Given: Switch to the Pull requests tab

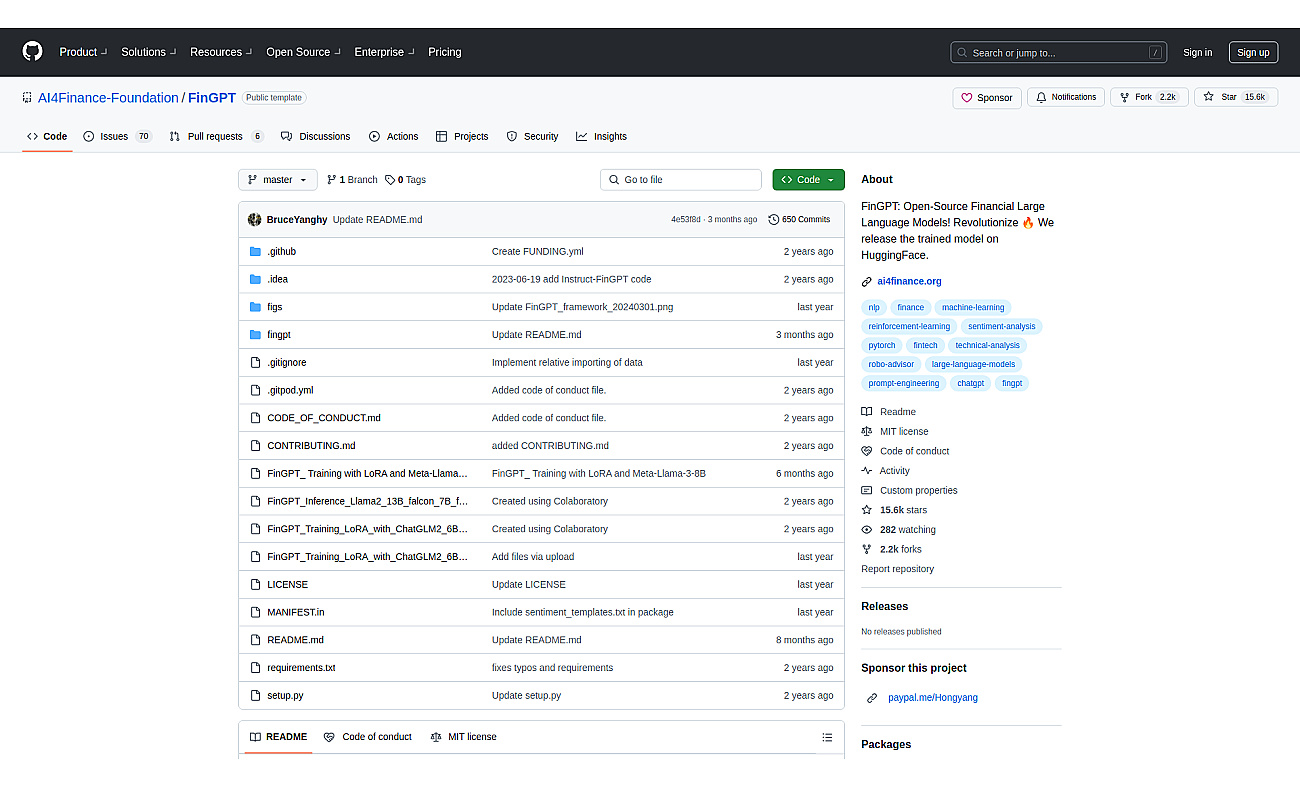Looking at the screenshot, I should pos(217,136).
